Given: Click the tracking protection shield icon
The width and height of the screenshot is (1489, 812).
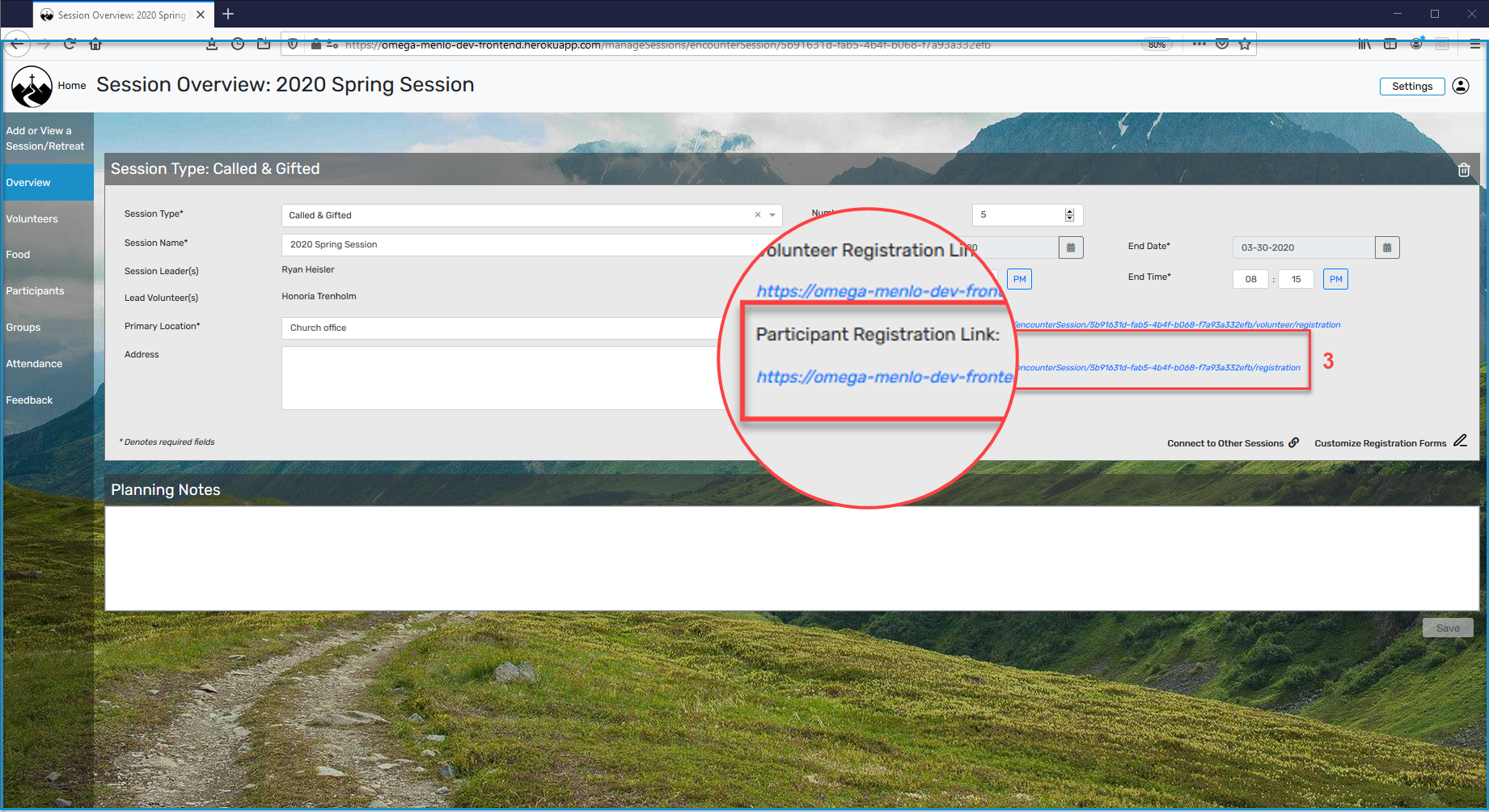Looking at the screenshot, I should (293, 44).
